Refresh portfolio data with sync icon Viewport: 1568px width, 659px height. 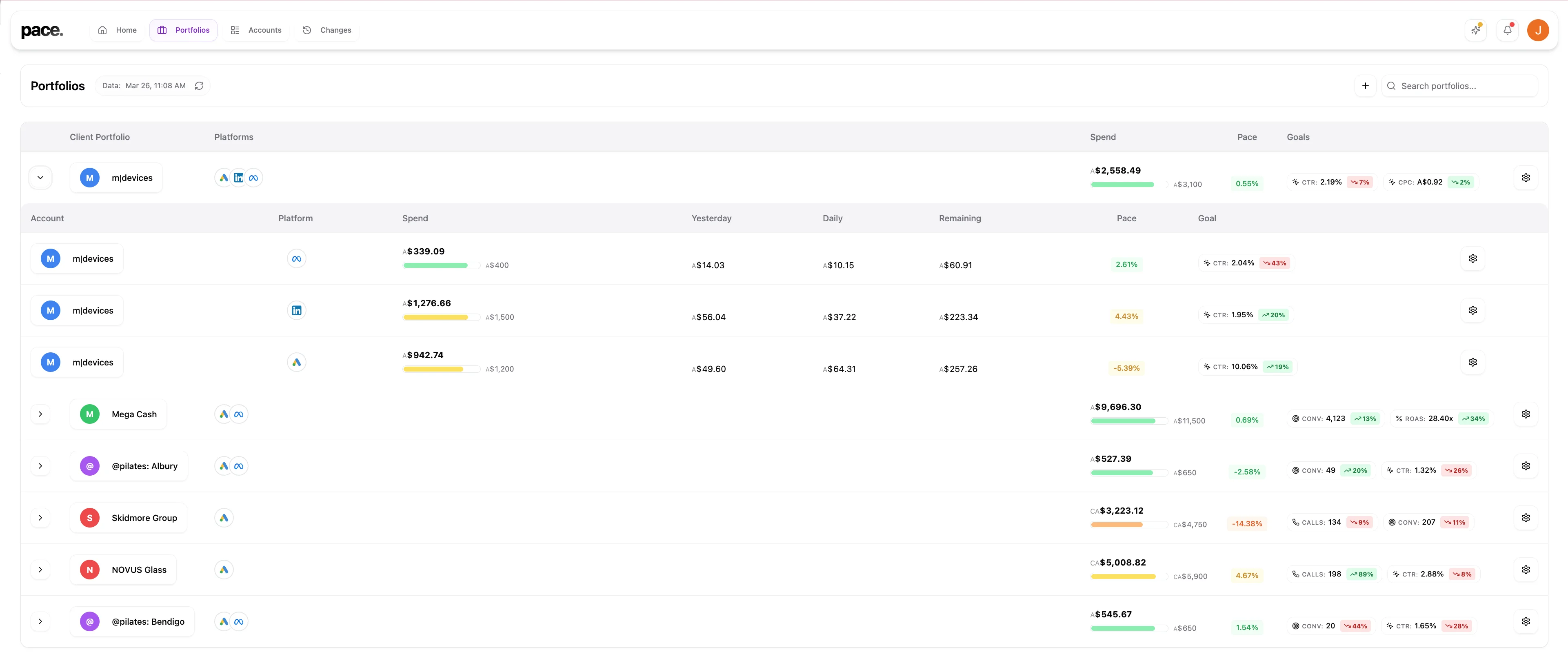[199, 86]
